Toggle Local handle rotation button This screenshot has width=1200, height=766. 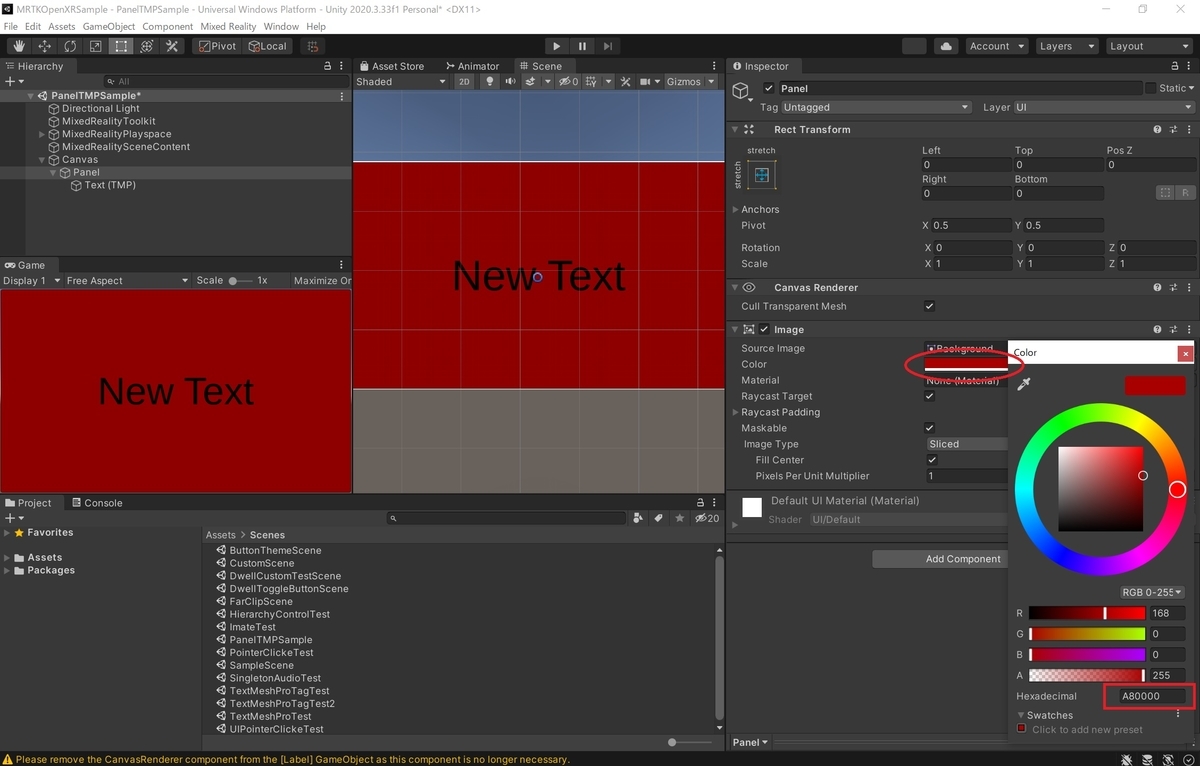[x=268, y=46]
